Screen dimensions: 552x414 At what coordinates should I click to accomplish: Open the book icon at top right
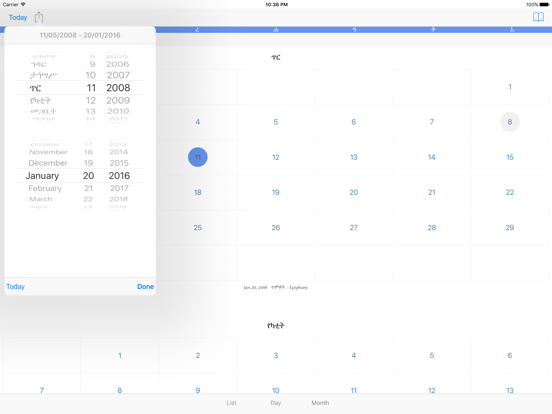tap(538, 17)
